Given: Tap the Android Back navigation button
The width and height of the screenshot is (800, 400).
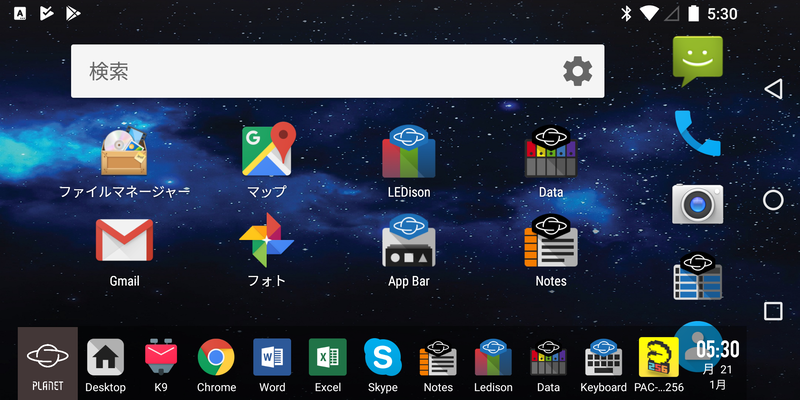Looking at the screenshot, I should pos(773,89).
